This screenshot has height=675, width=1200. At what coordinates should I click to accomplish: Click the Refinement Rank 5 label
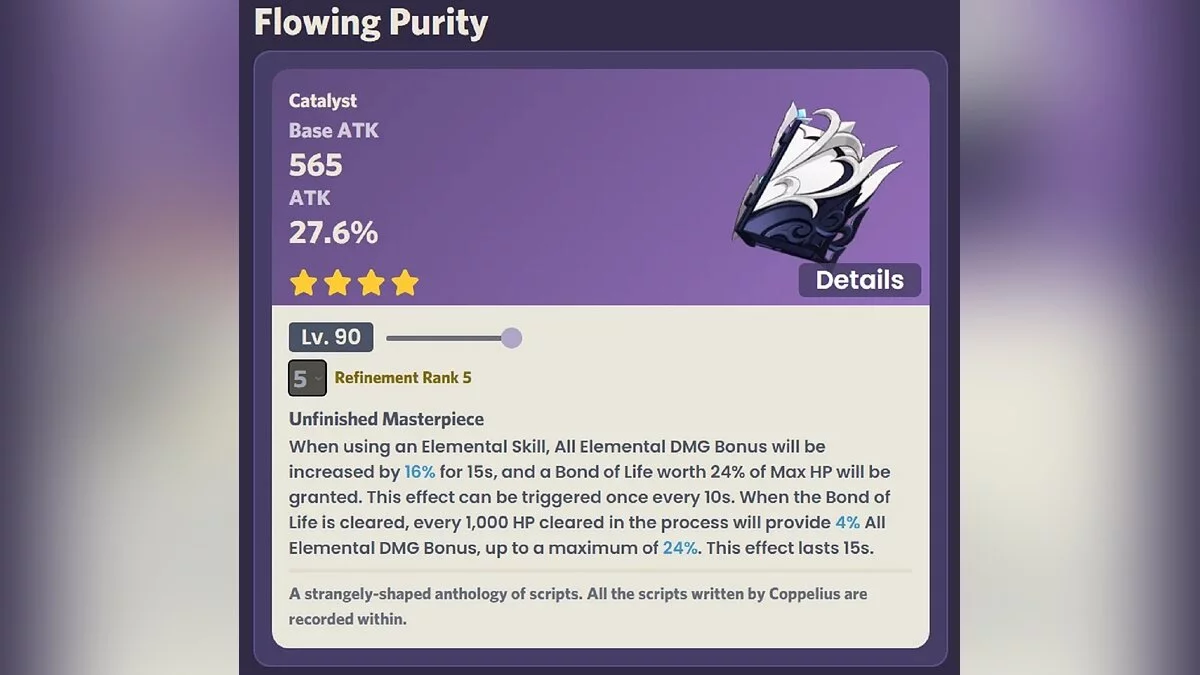pyautogui.click(x=403, y=378)
